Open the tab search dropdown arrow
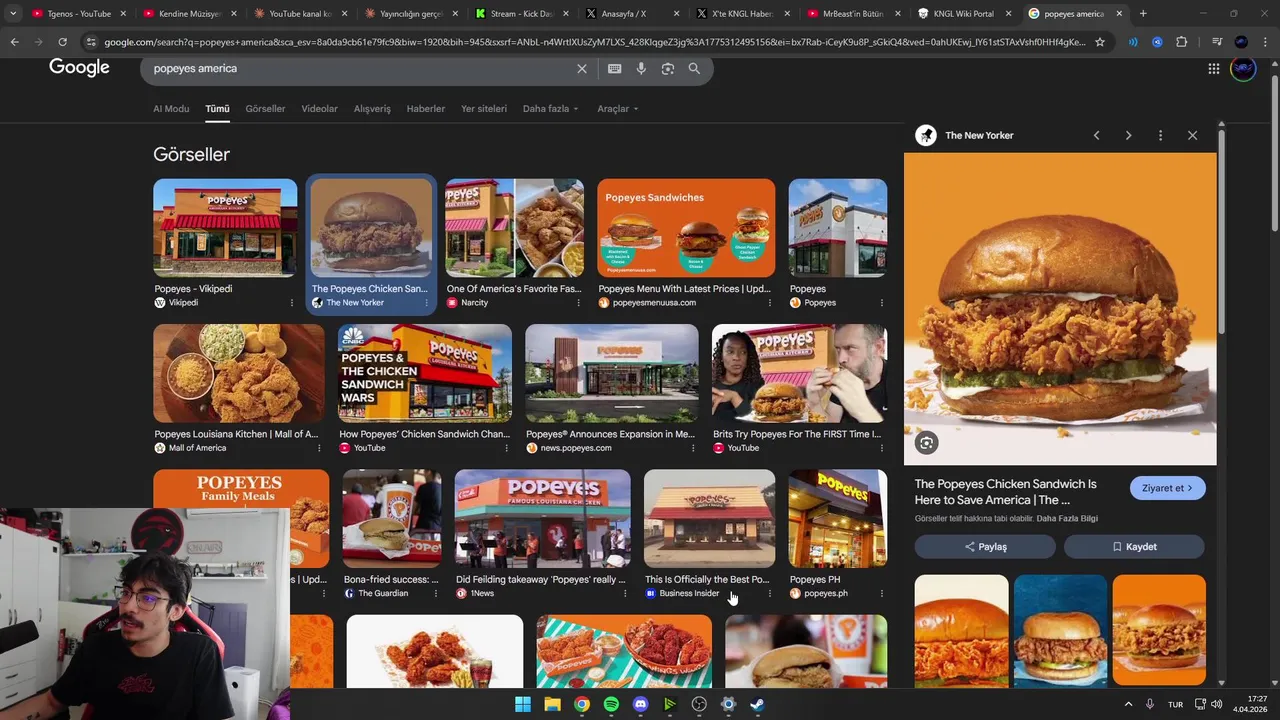 [x=13, y=14]
